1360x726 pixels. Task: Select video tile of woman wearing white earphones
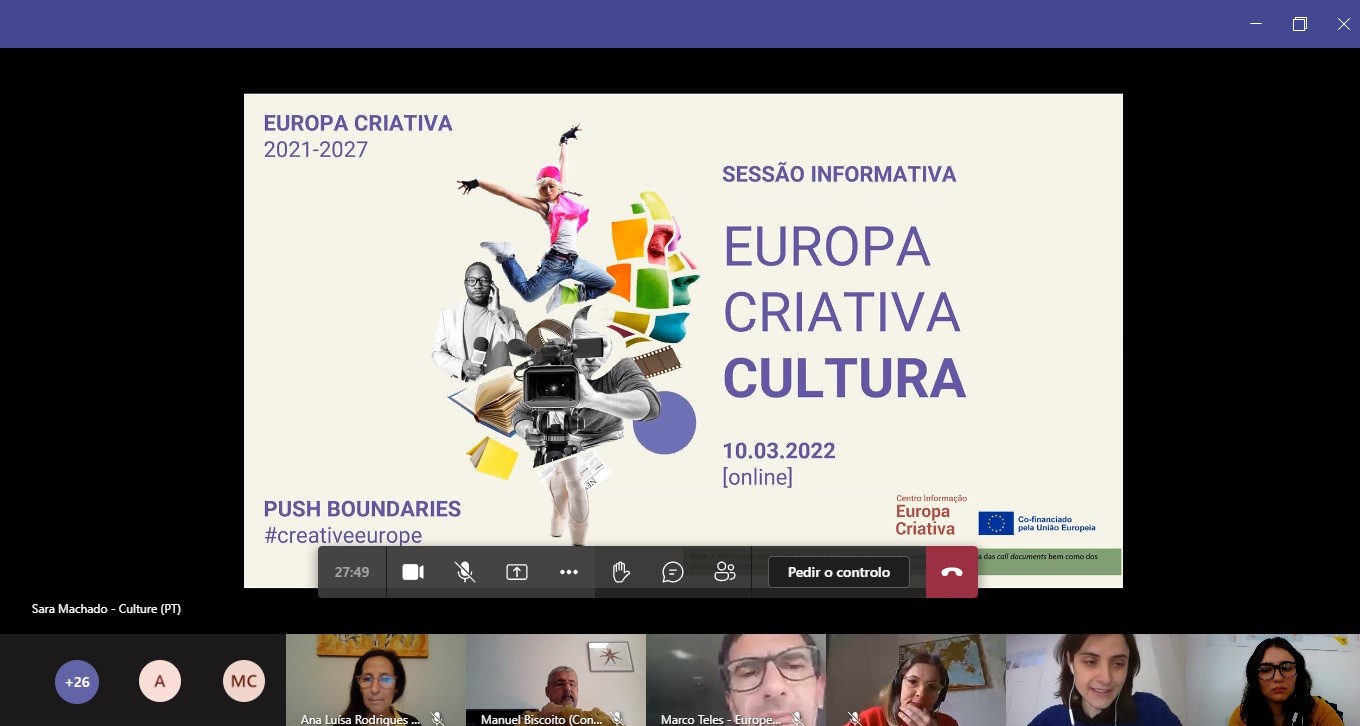click(1095, 680)
